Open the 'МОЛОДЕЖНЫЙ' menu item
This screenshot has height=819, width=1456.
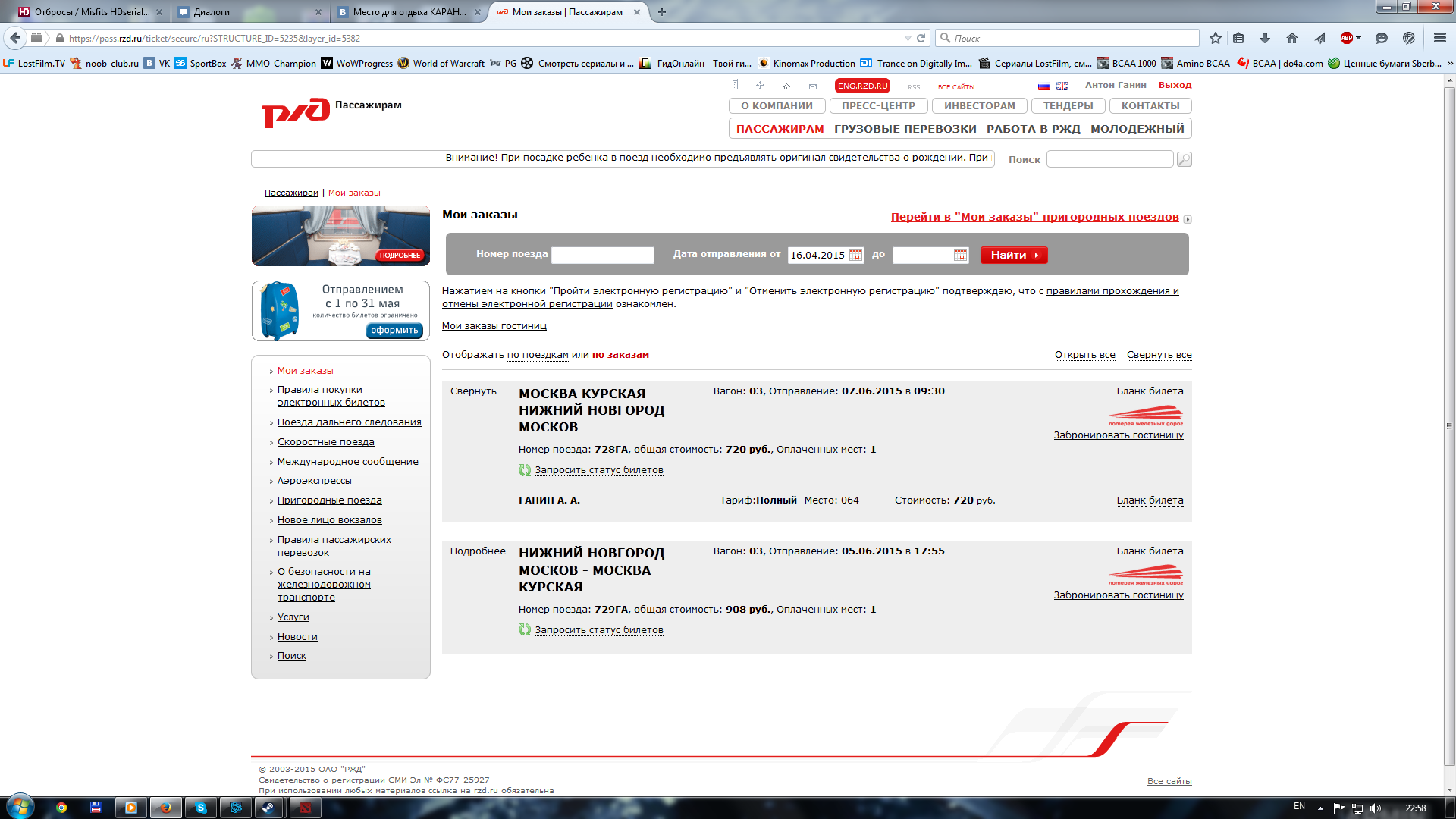(1137, 129)
